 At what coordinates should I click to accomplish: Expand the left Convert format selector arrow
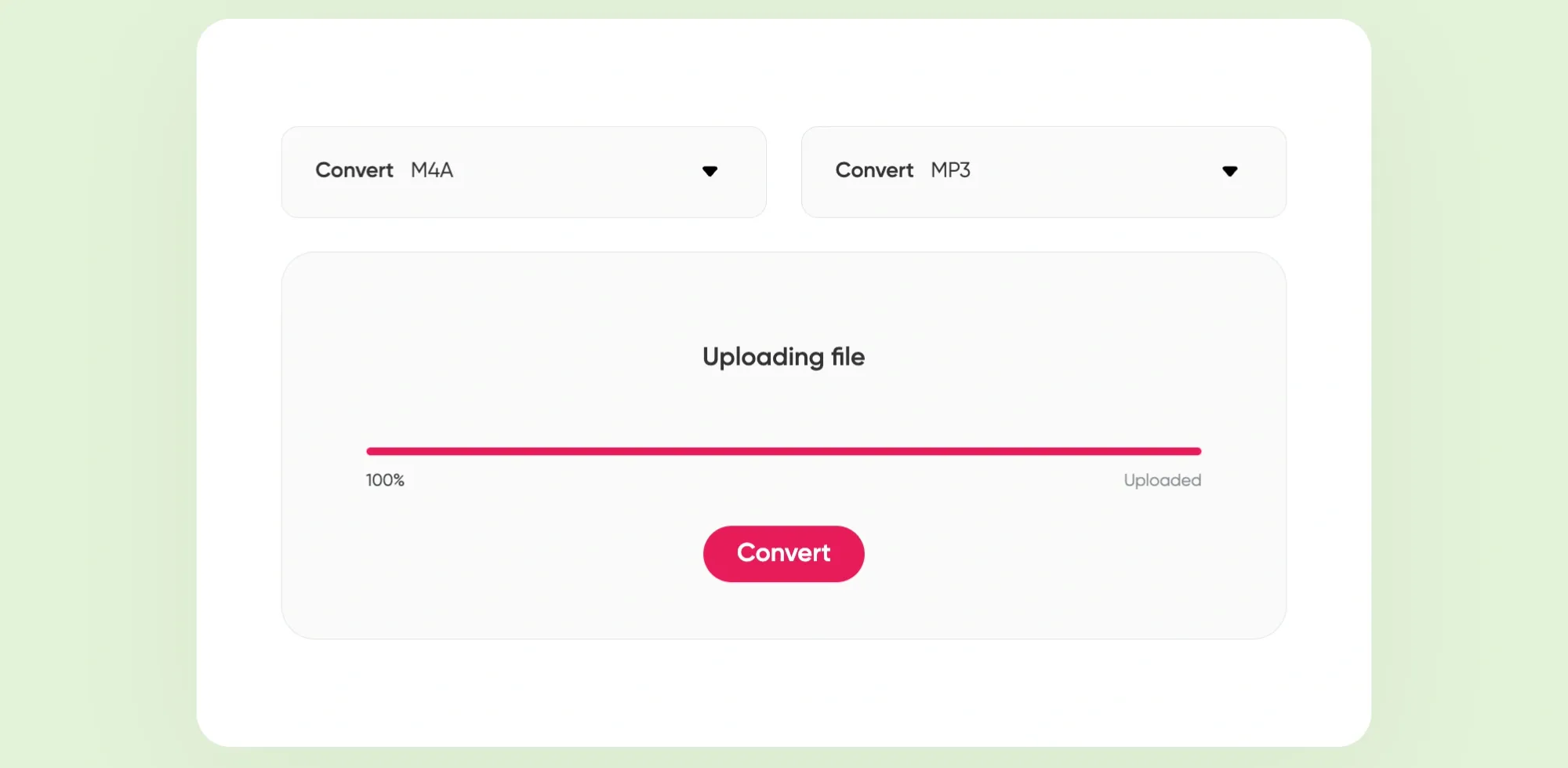[710, 172]
